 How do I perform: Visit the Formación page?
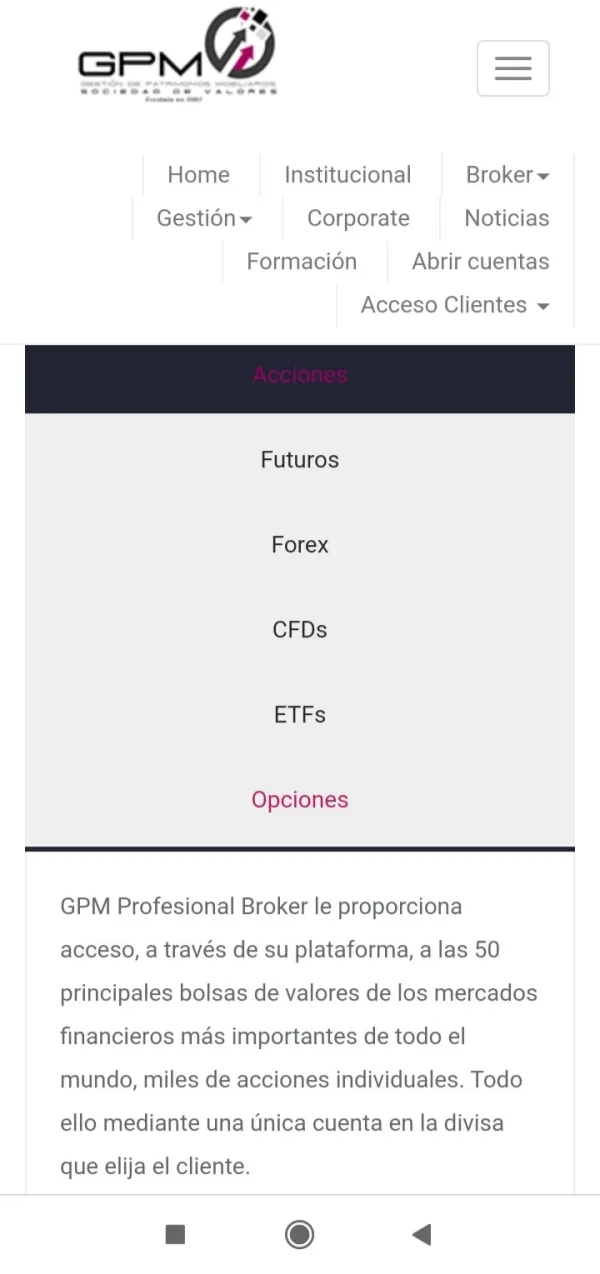tap(301, 261)
